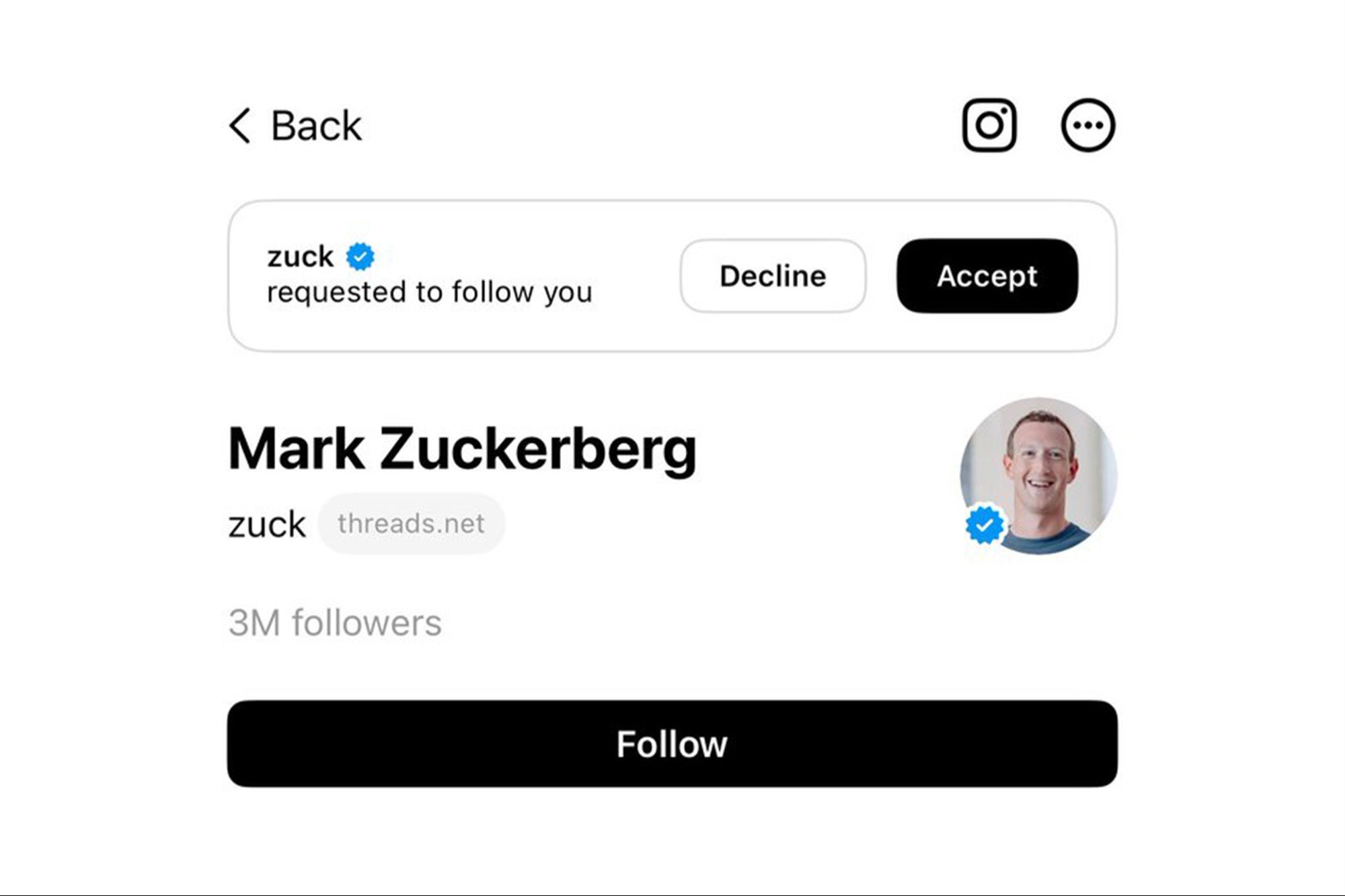Image resolution: width=1345 pixels, height=896 pixels.
Task: Tap the requested to follow you text
Action: (x=430, y=293)
